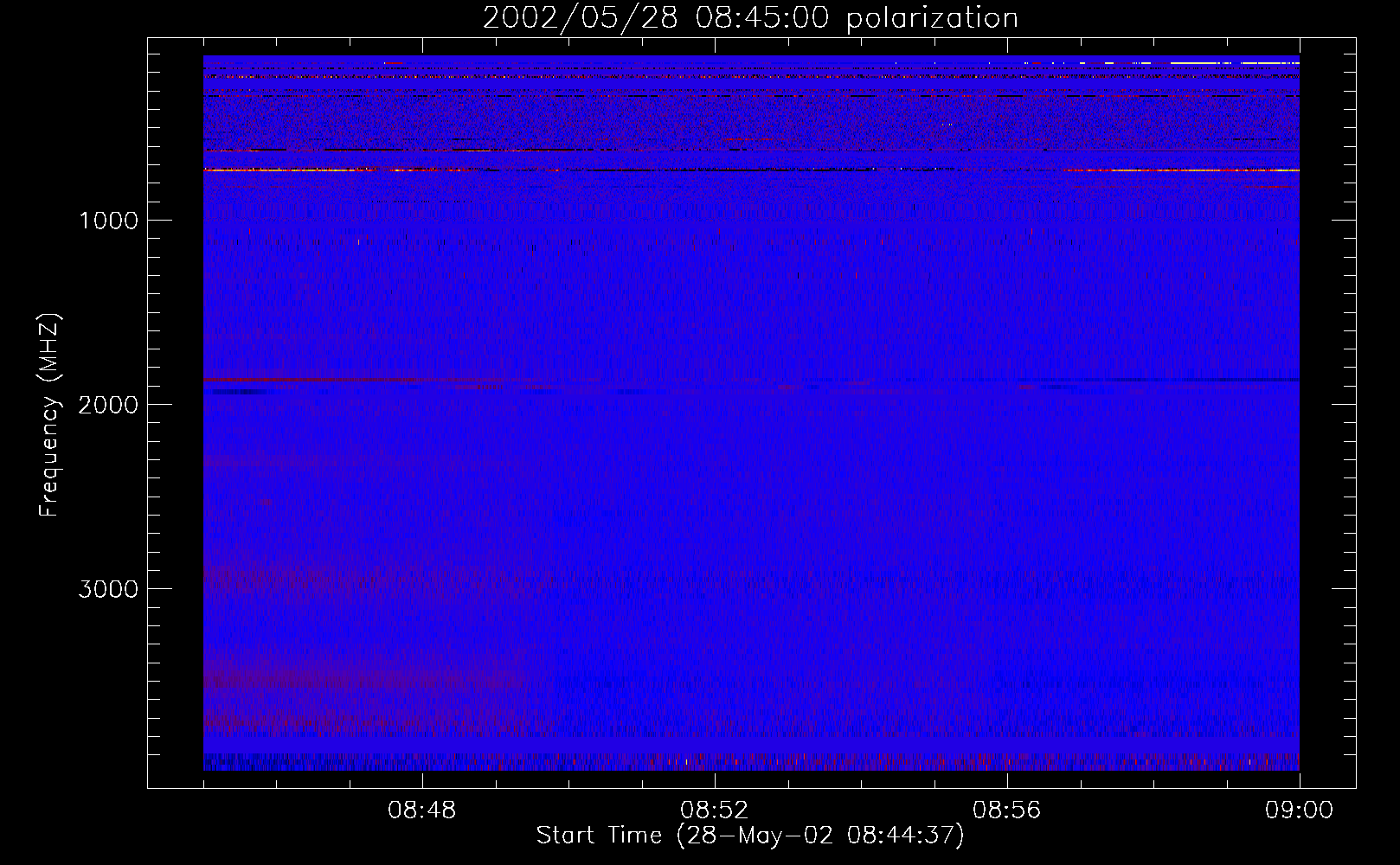
Task: Click the 08:52 time tick label
Action: point(714,811)
